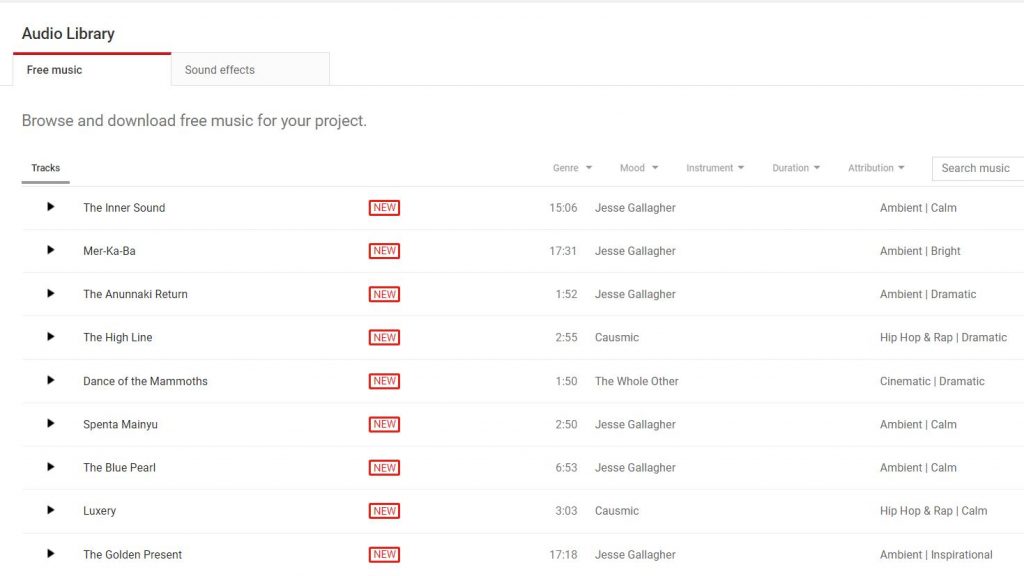This screenshot has height=576, width=1024.
Task: Select the Tracks tab
Action: [x=46, y=168]
